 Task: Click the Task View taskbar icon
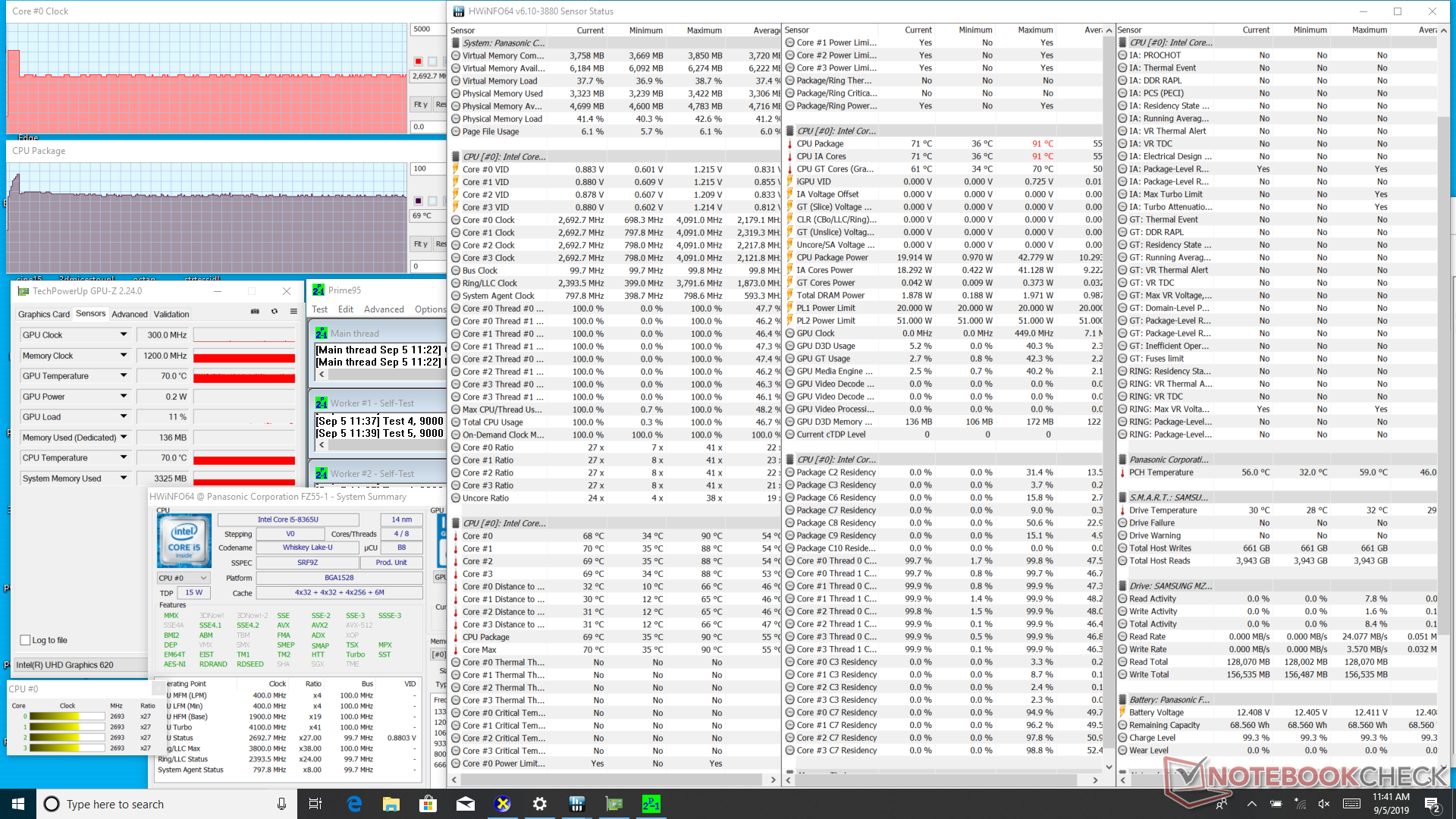(x=315, y=804)
